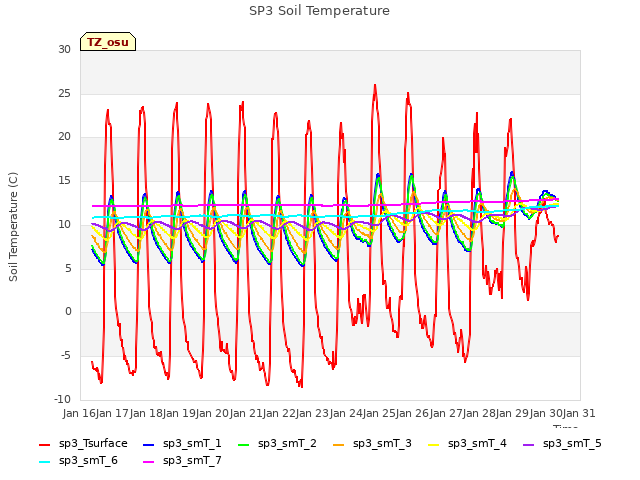
Task: Click the blue sp3_smT_1 legend swatch
Action: coord(149,444)
